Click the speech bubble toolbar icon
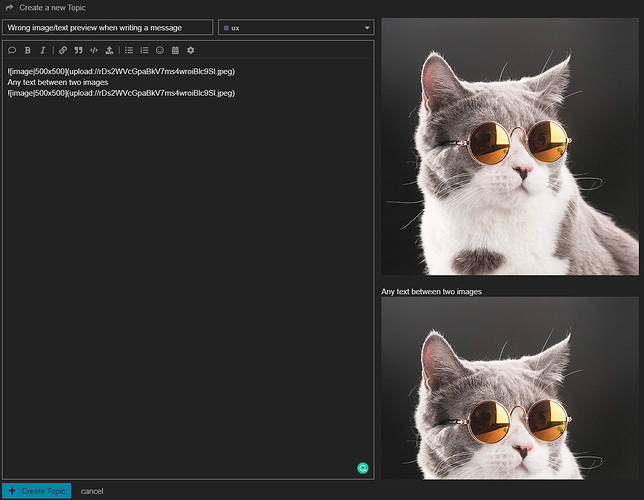Viewport: 644px width, 500px height. (12, 50)
